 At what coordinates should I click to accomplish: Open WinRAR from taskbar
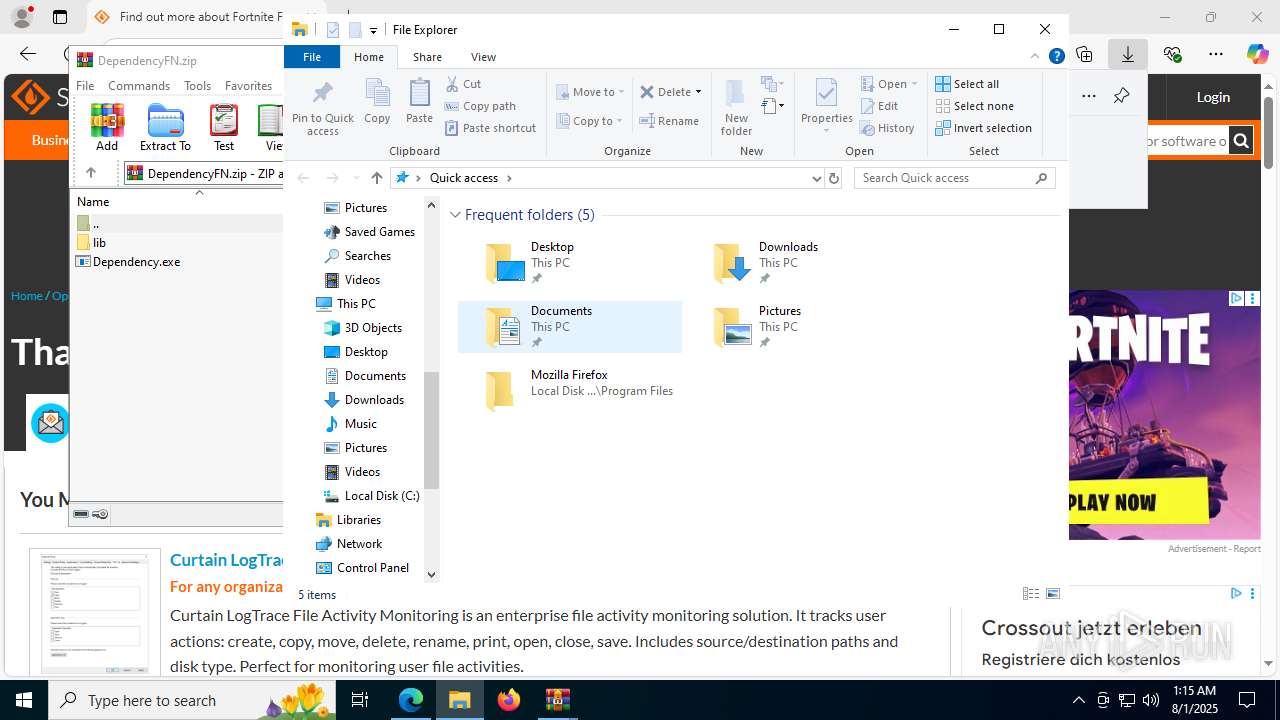[557, 700]
